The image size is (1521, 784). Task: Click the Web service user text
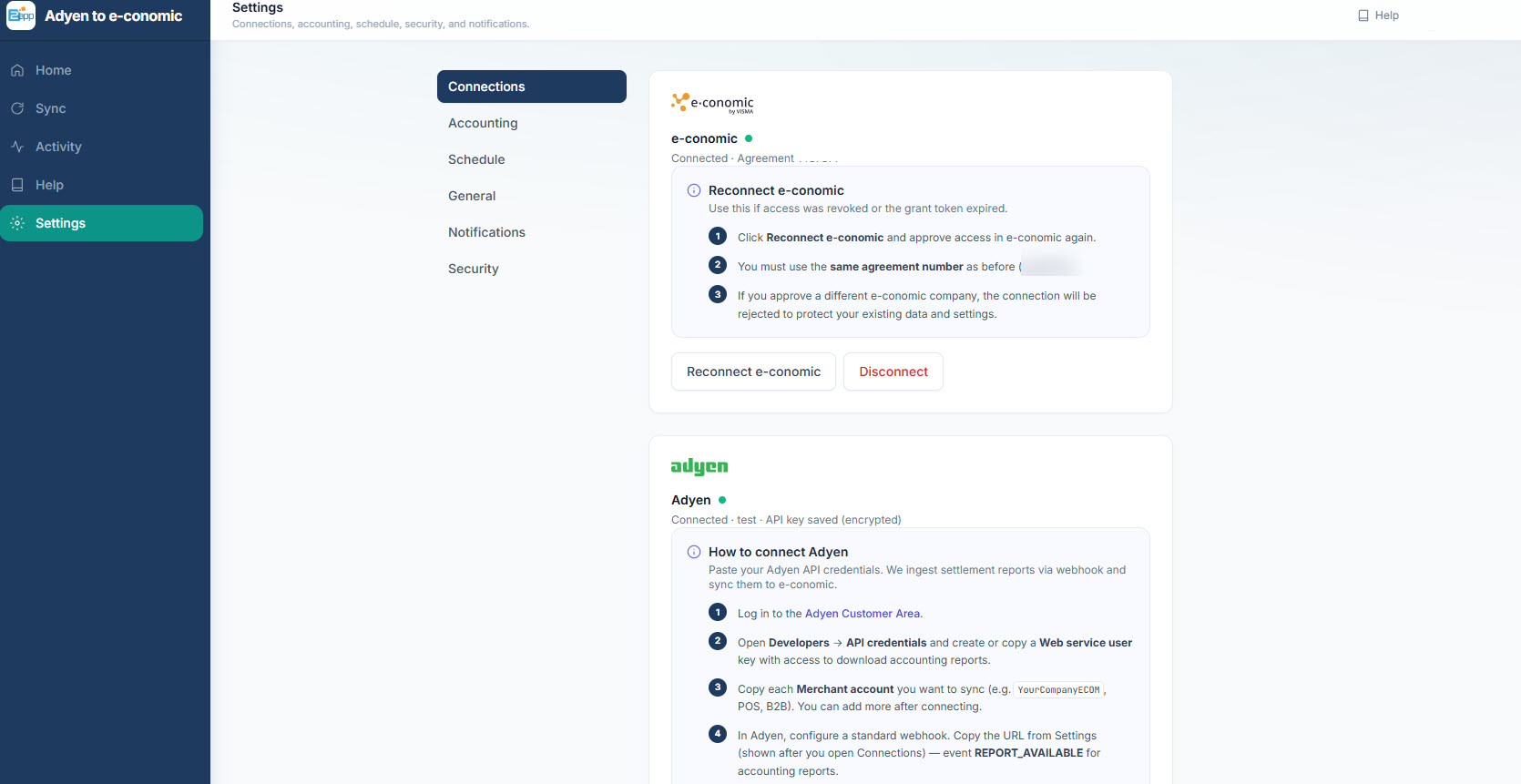pos(1086,643)
